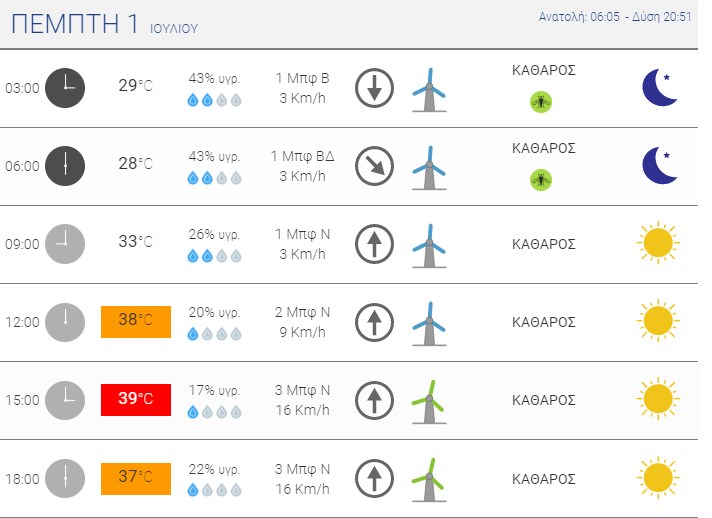Click the 26% υγρ. humidity reading
This screenshot has width=712, height=518.
[214, 234]
